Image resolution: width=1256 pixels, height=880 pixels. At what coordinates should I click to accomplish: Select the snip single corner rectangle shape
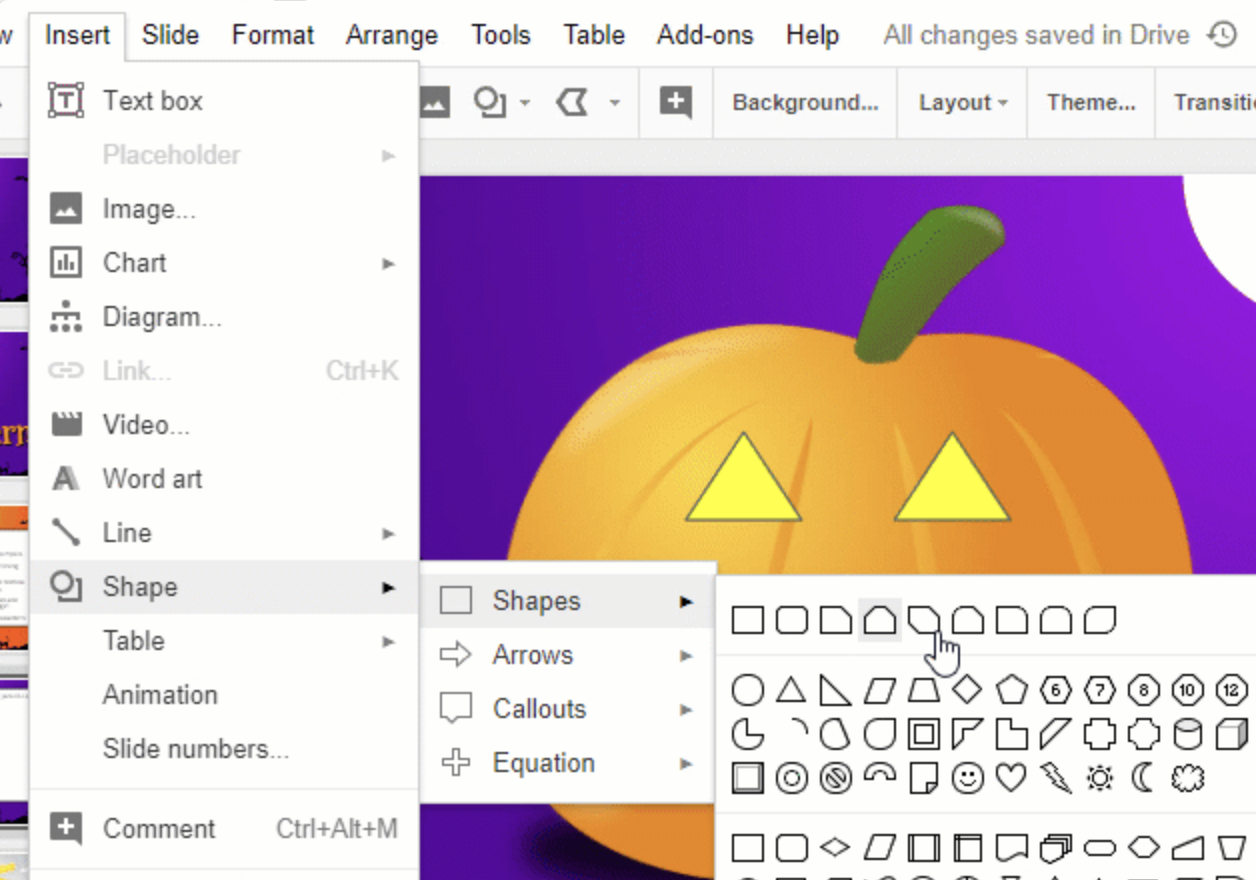(x=836, y=620)
